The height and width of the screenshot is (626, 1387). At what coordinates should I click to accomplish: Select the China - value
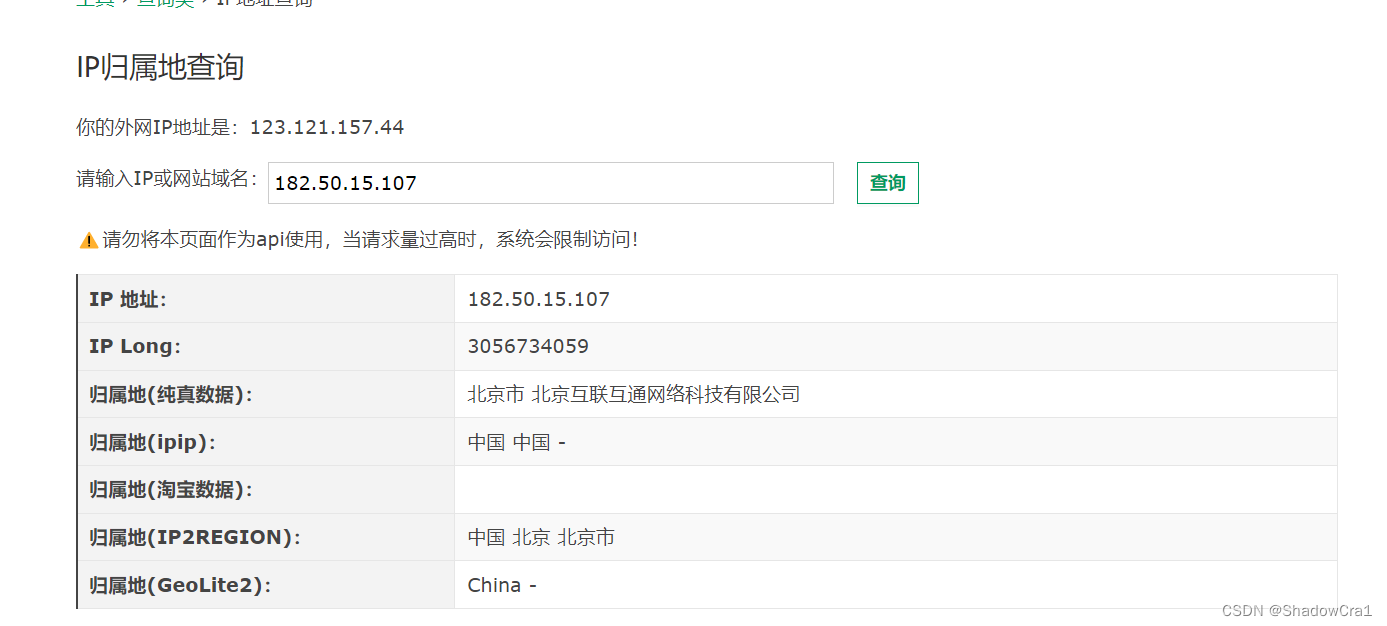(x=502, y=585)
